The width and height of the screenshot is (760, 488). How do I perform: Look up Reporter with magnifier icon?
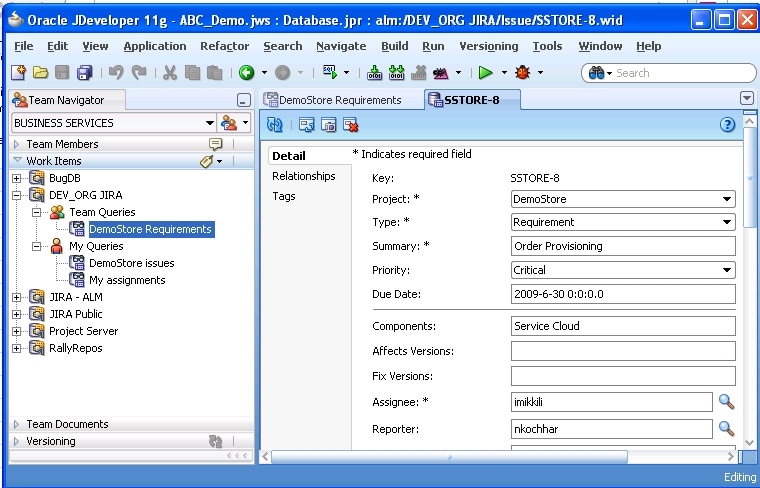726,428
